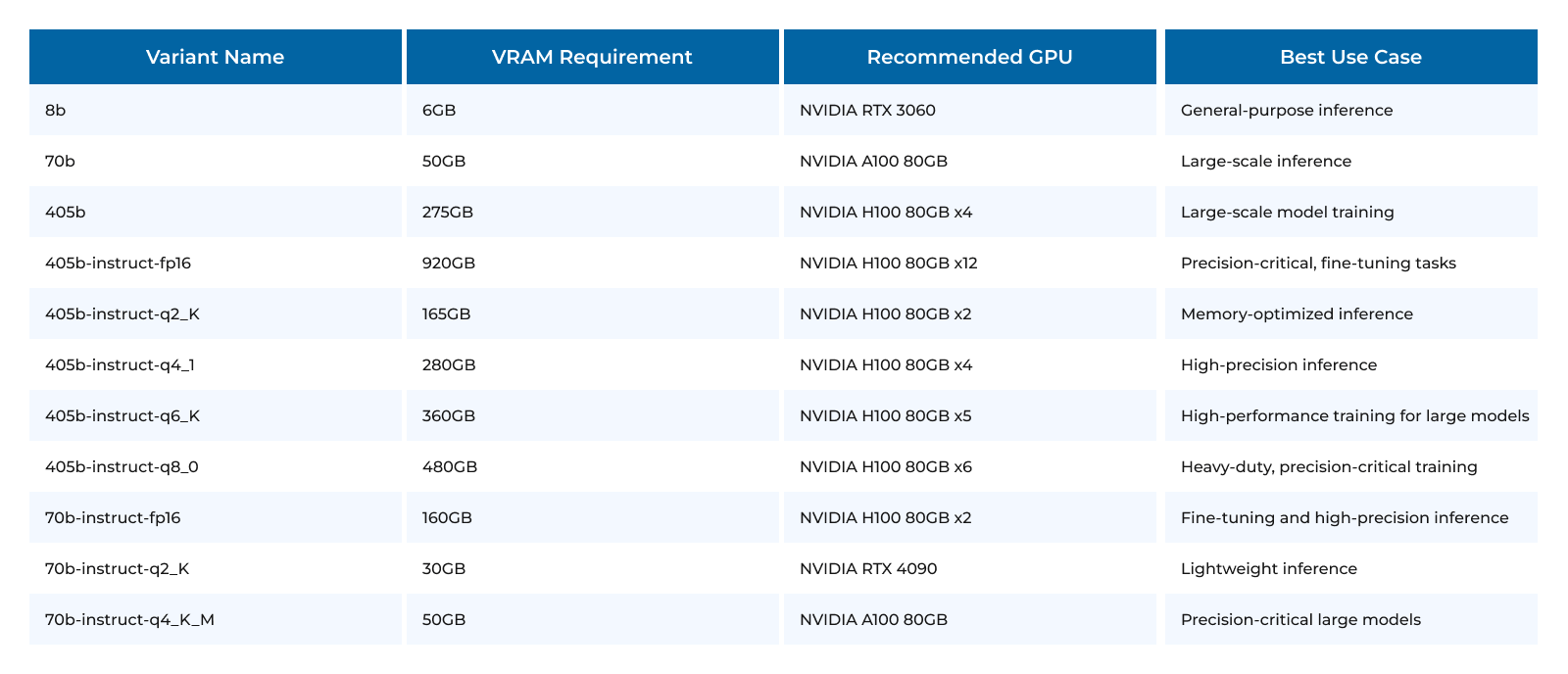This screenshot has width=1568, height=674.
Task: Click the 405b-instruct-q2_K variant name
Action: [122, 314]
